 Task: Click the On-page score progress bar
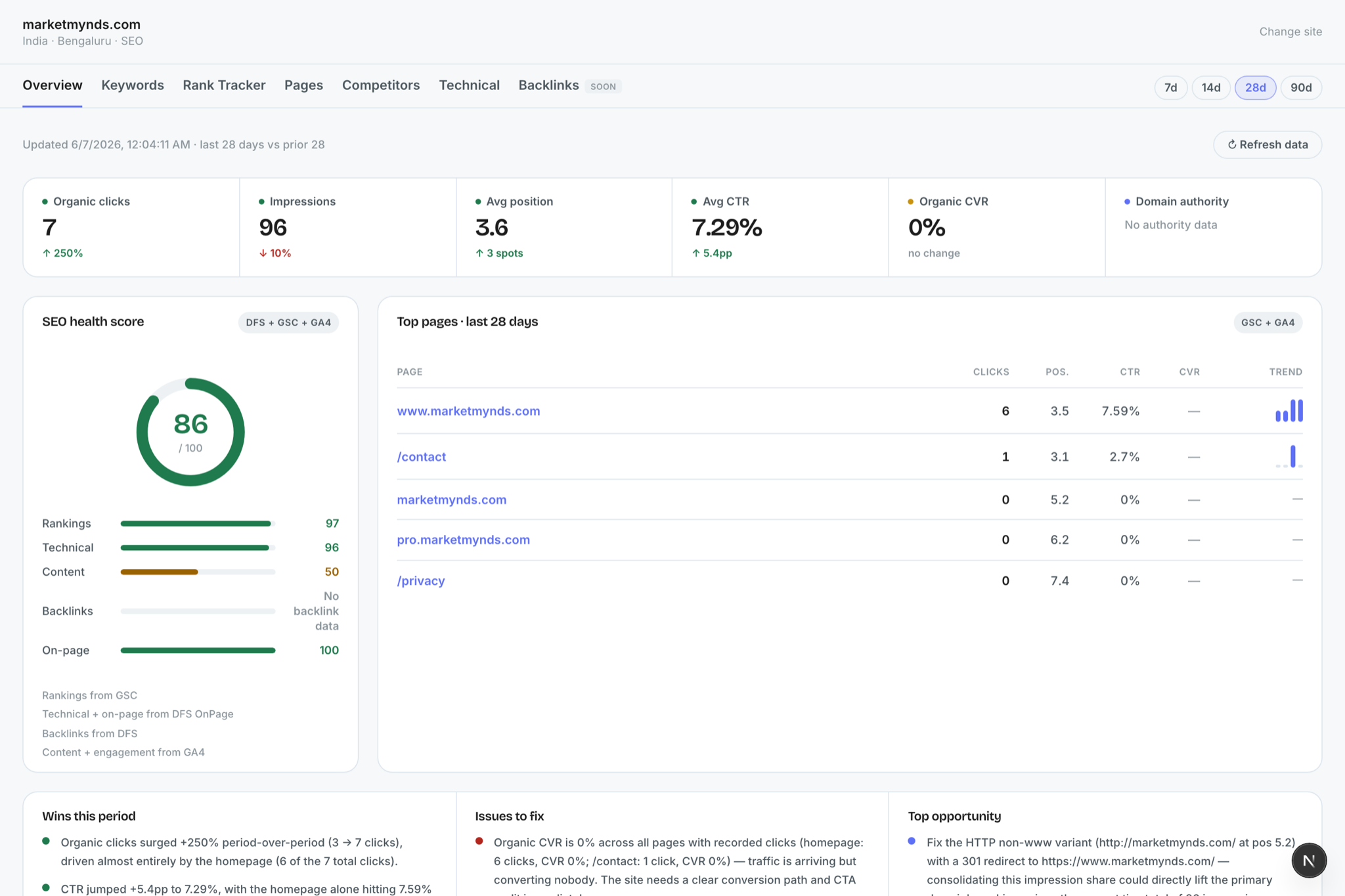pos(198,650)
